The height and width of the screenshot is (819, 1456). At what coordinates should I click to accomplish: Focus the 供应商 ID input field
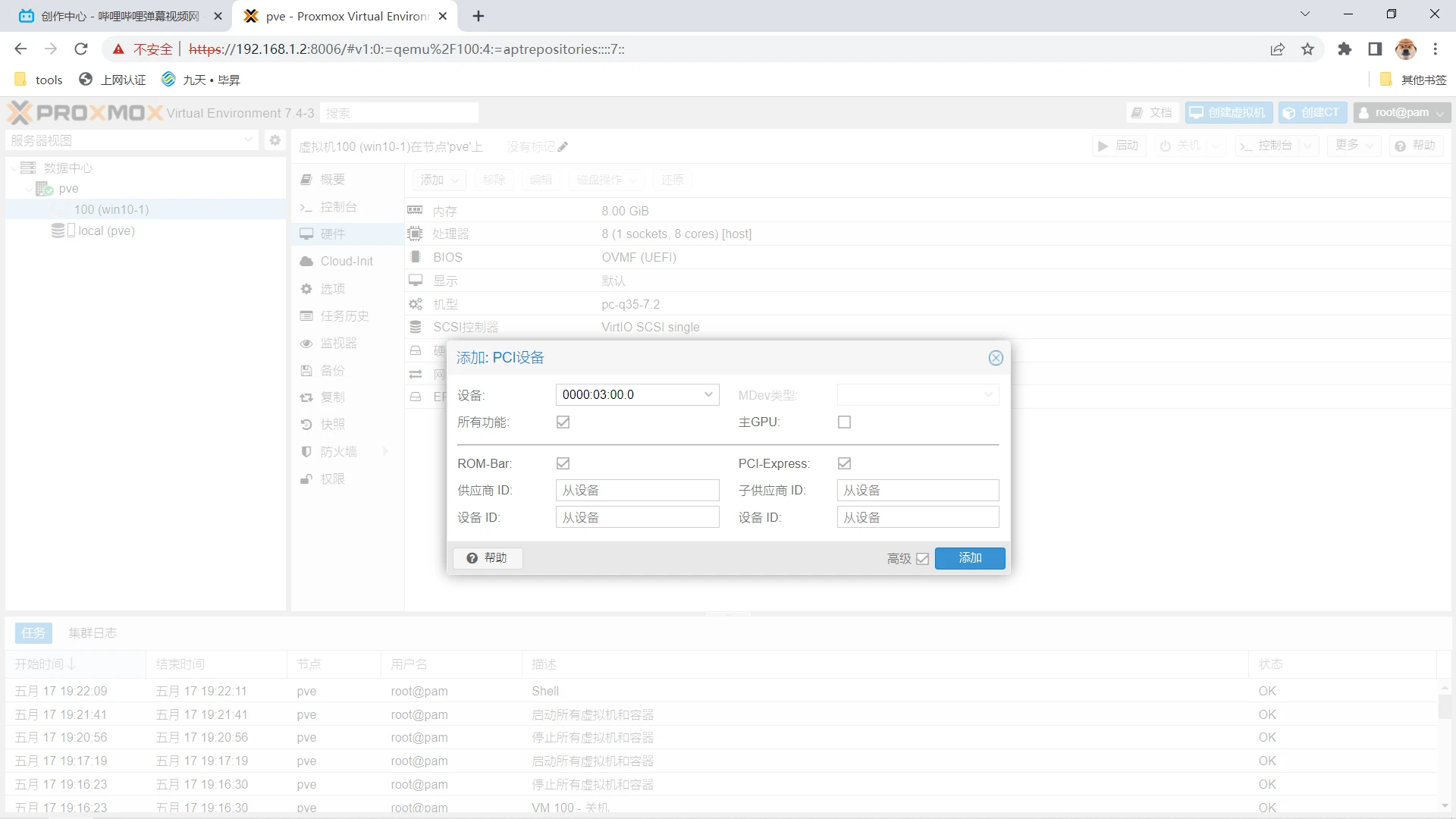click(x=637, y=491)
